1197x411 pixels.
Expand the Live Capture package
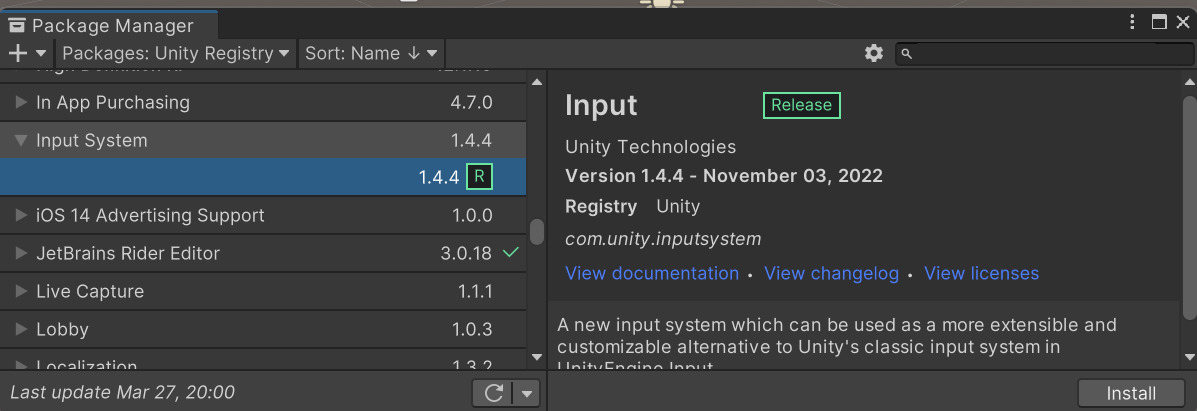pyautogui.click(x=21, y=291)
